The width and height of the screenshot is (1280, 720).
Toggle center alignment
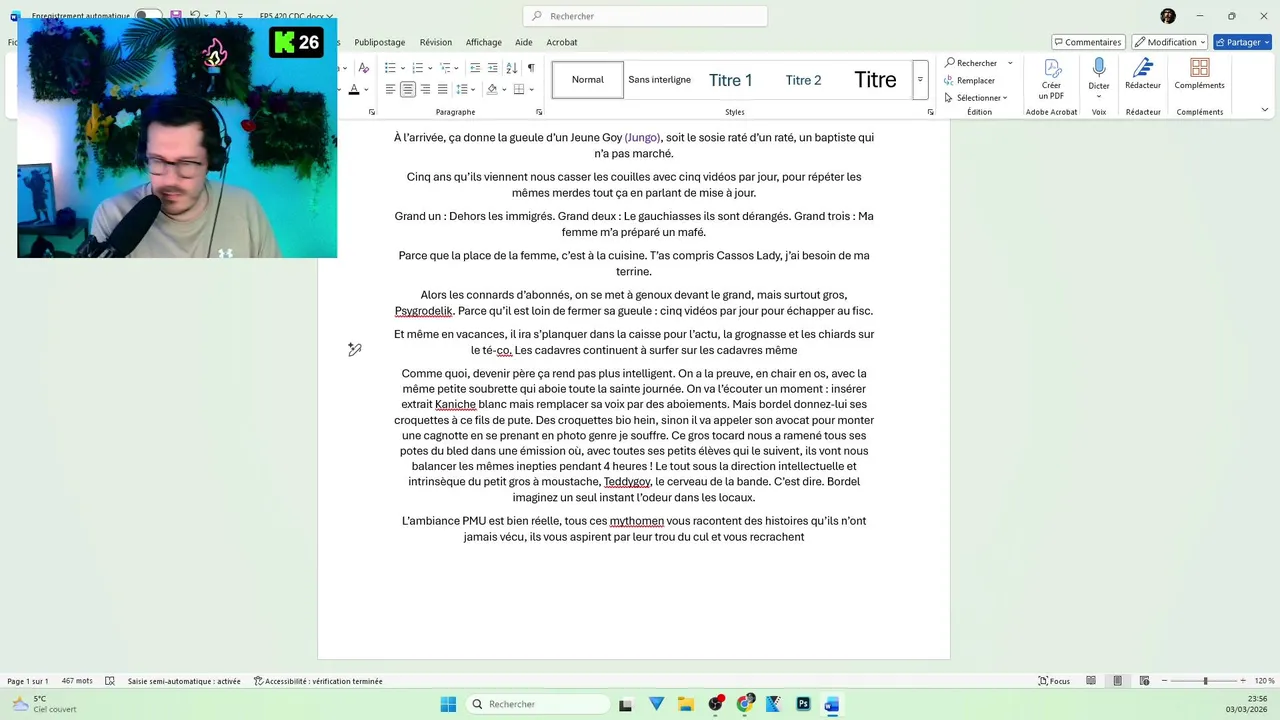[407, 89]
